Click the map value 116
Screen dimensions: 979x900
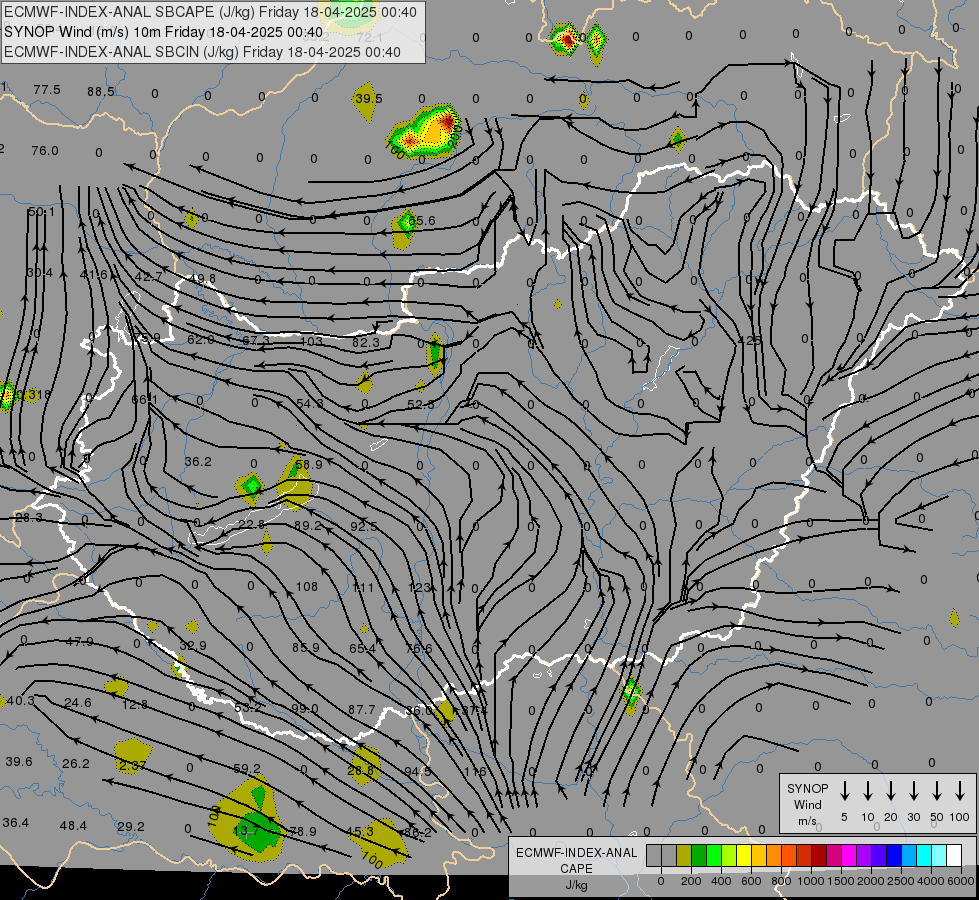[475, 771]
